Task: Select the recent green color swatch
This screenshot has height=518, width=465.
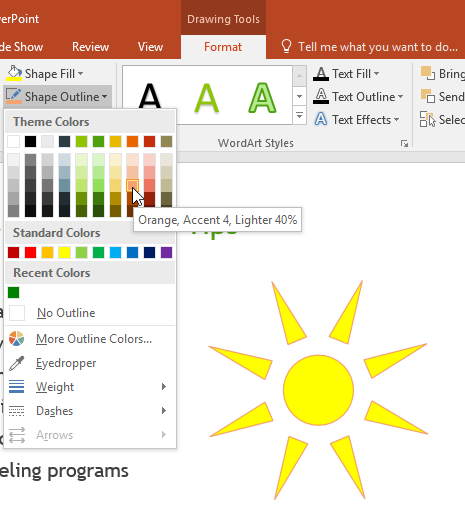Action: click(x=14, y=293)
